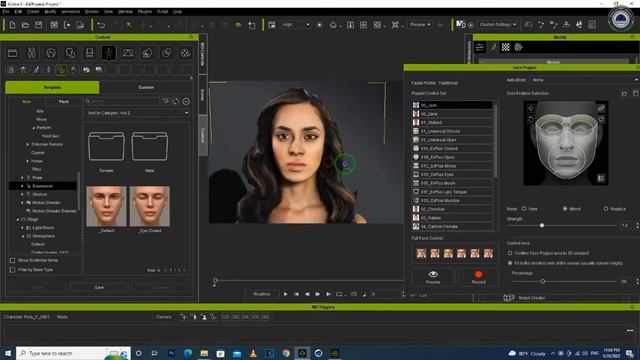
Task: Expand the Motion Director tree node
Action: point(22,202)
